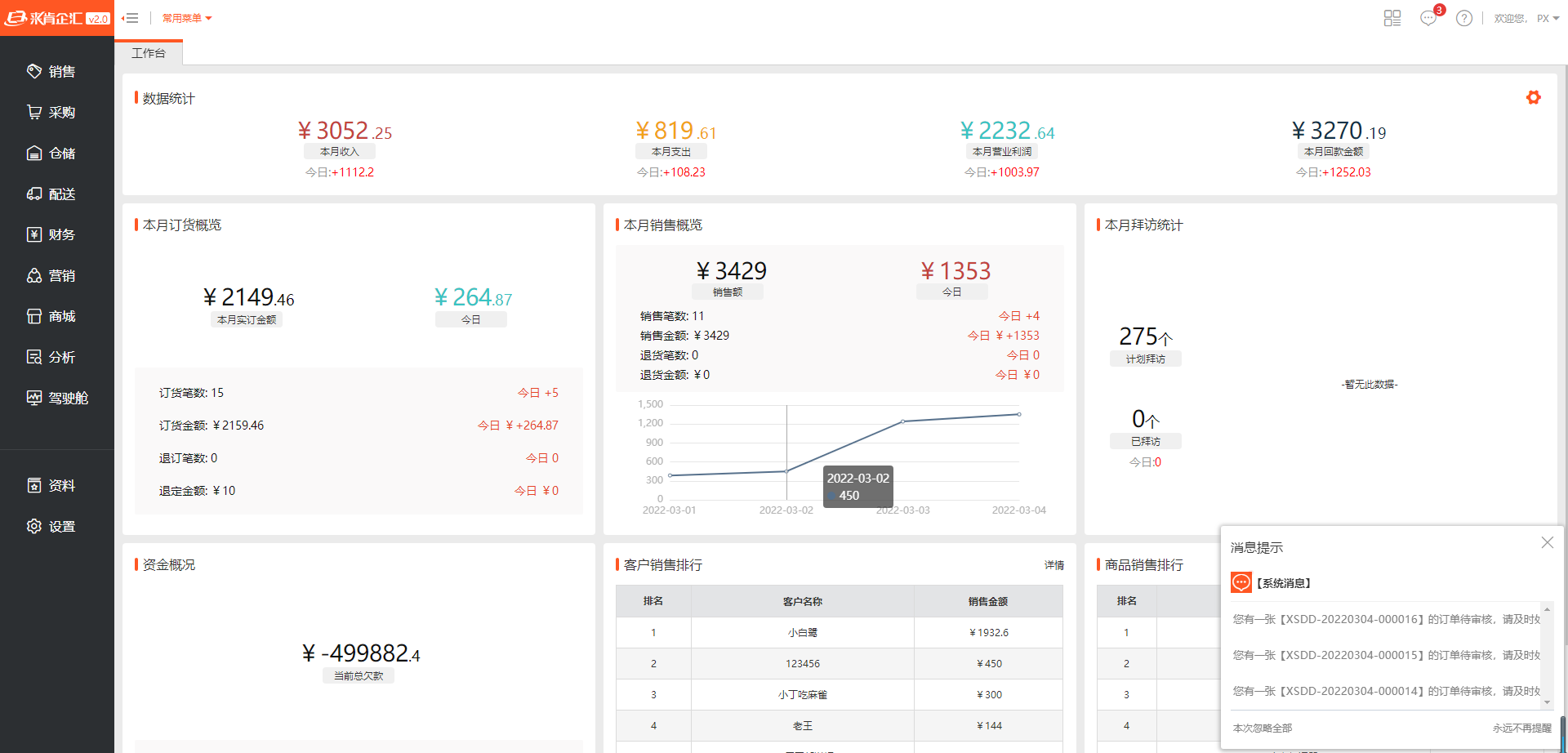Click the orange data statistics settings gear
Screen dimensions: 1568x753
pyautogui.click(x=1533, y=98)
